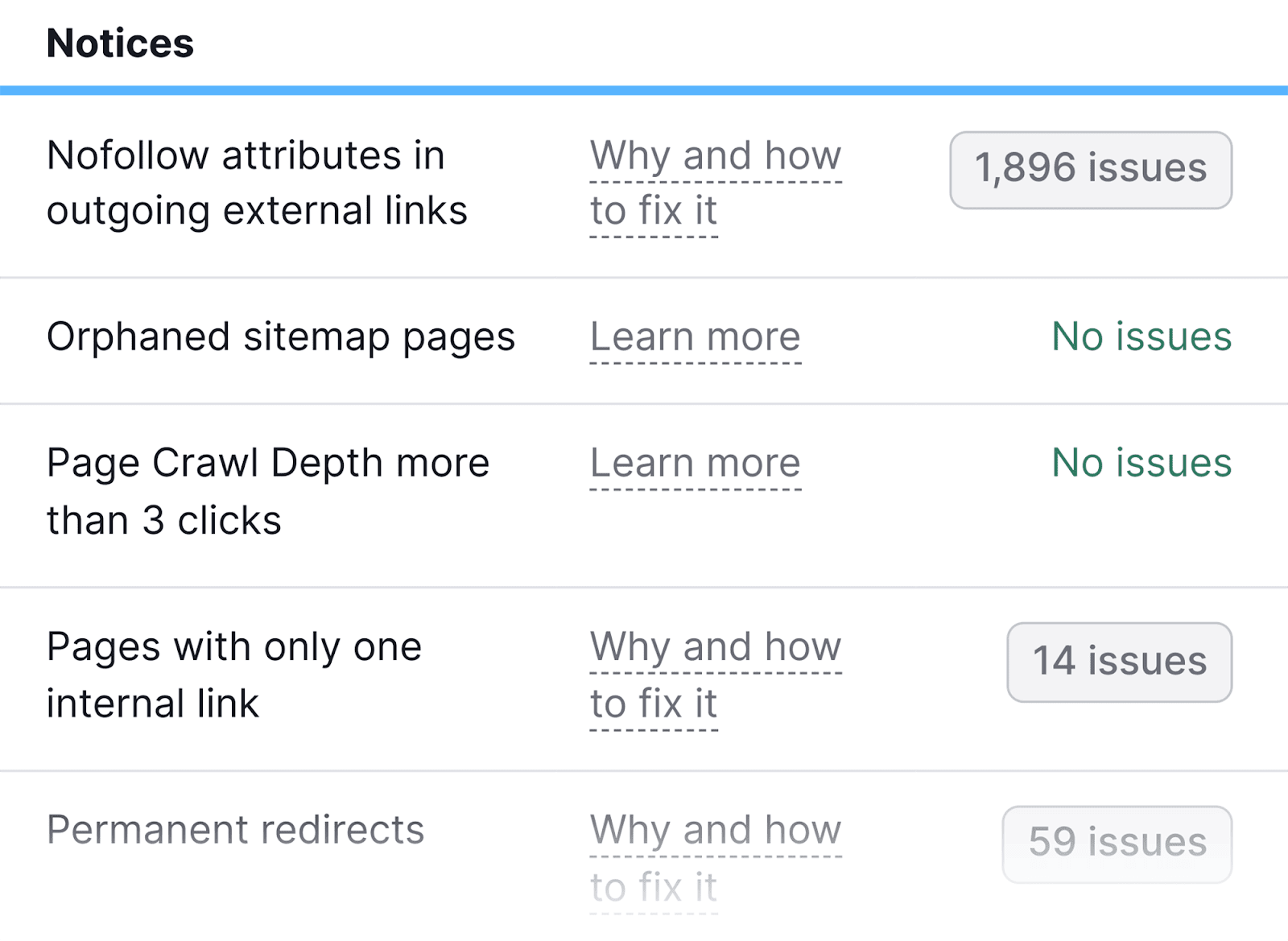Click the grayed "Why and how" link text
The width and height of the screenshot is (1288, 941).
714,830
